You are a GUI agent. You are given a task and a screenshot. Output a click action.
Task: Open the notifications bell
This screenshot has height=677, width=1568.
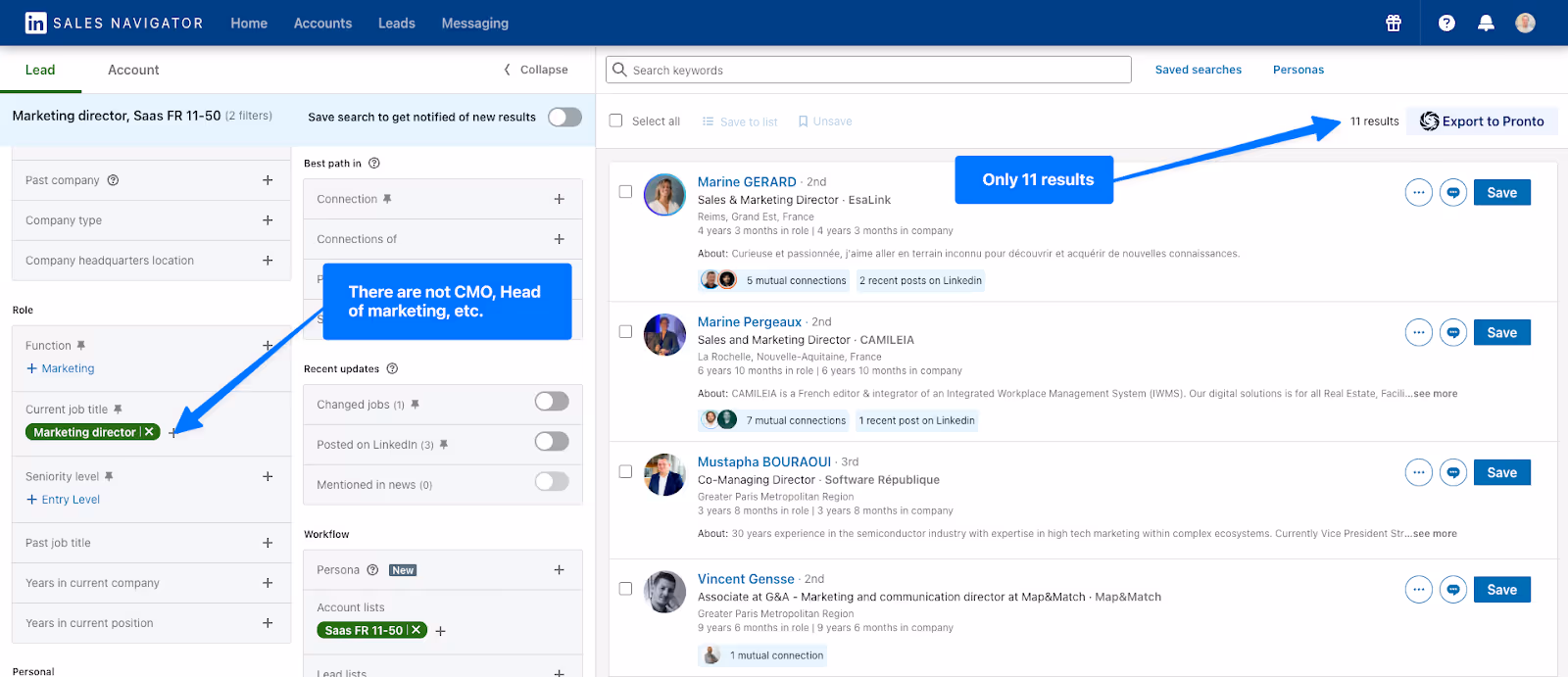tap(1486, 23)
